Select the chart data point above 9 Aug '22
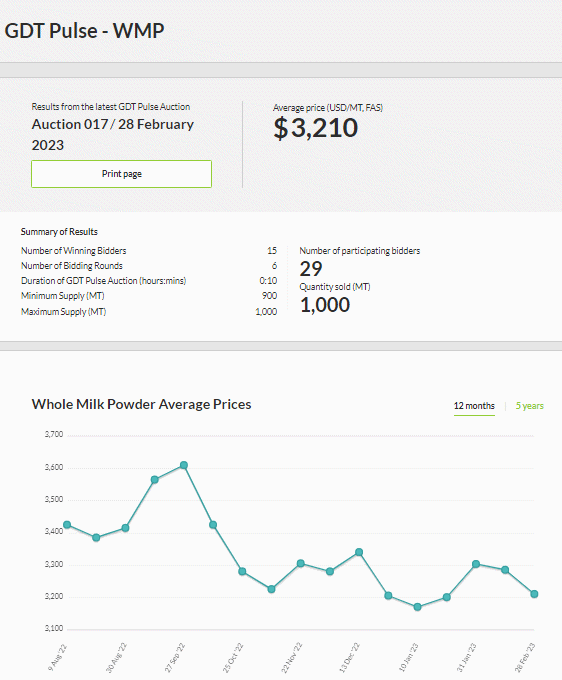This screenshot has height=680, width=562. [67, 525]
